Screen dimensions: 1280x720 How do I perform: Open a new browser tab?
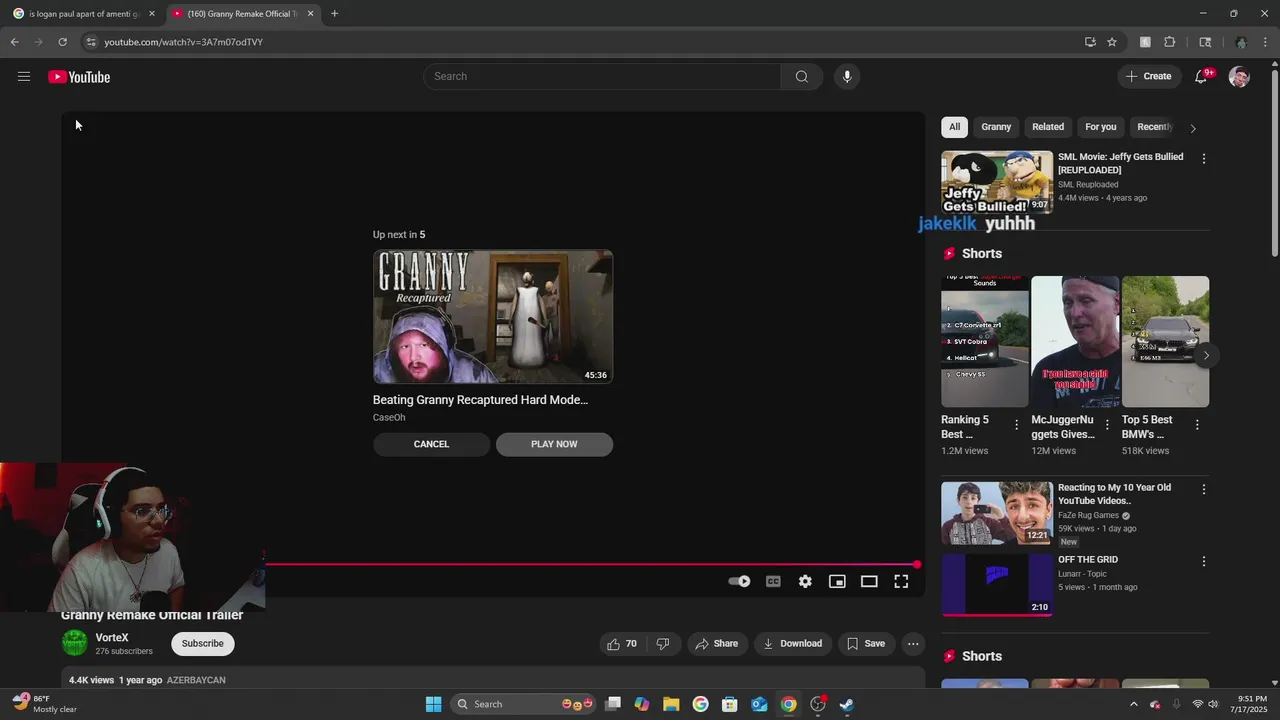[x=334, y=14]
